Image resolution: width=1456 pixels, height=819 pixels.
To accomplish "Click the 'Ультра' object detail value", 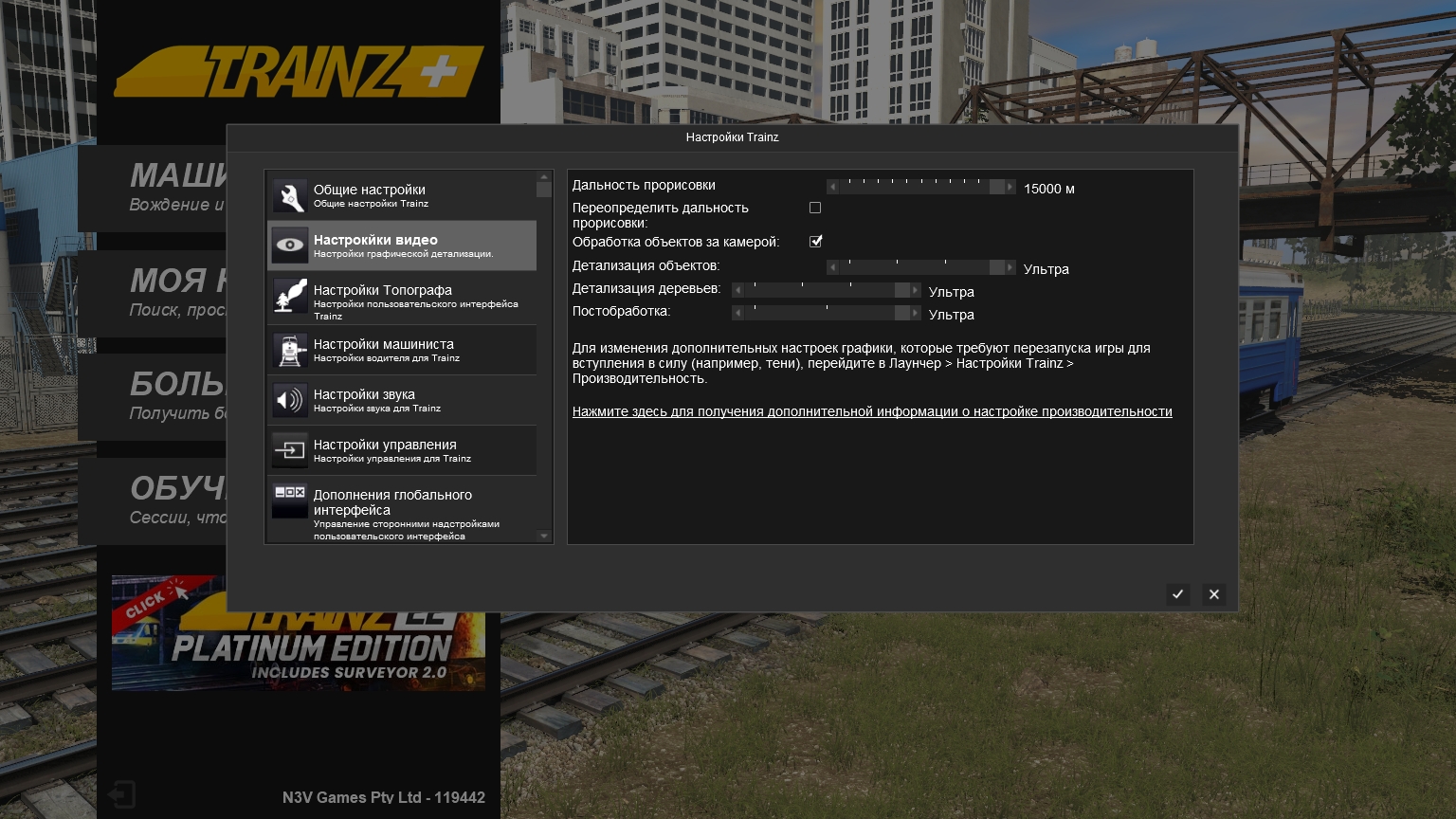I will click(1046, 269).
